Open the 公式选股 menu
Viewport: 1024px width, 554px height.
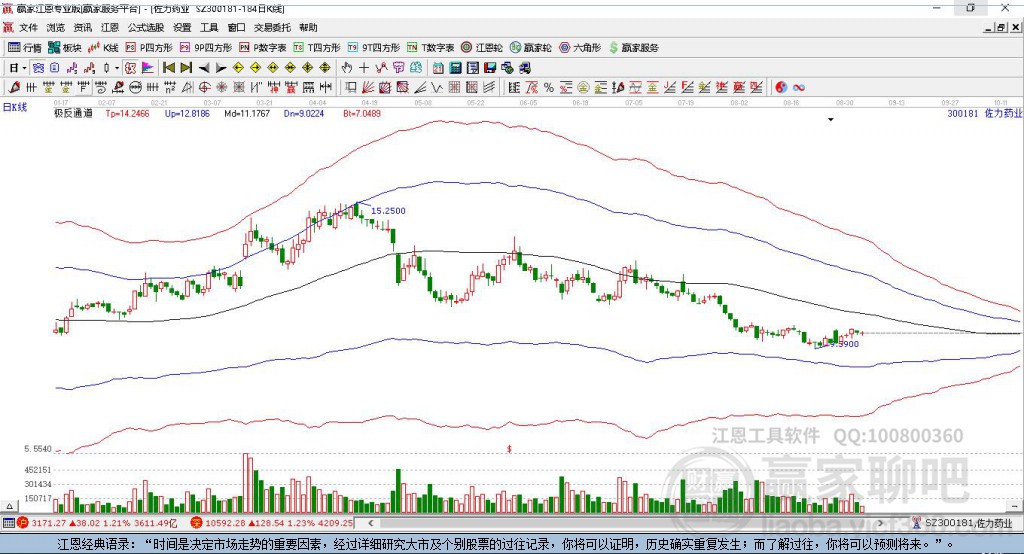tap(146, 27)
